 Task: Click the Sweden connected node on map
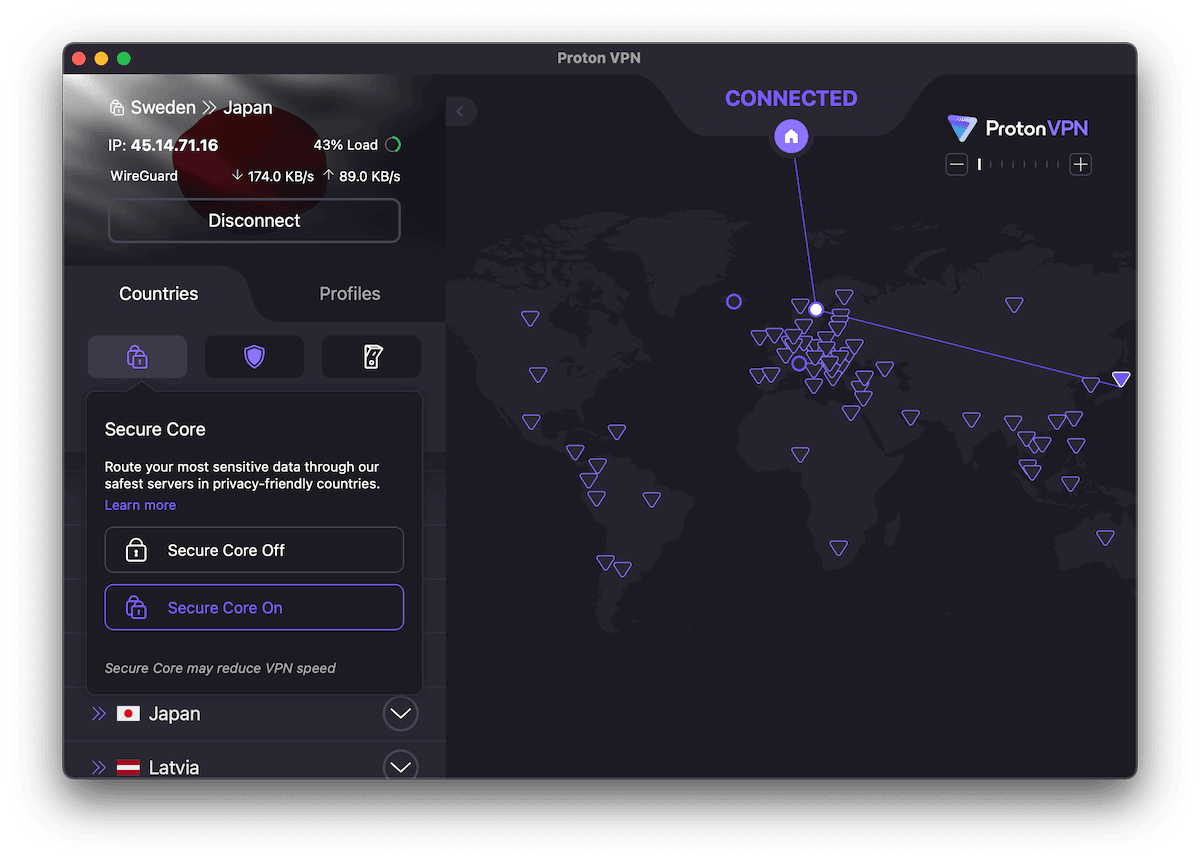tap(816, 310)
